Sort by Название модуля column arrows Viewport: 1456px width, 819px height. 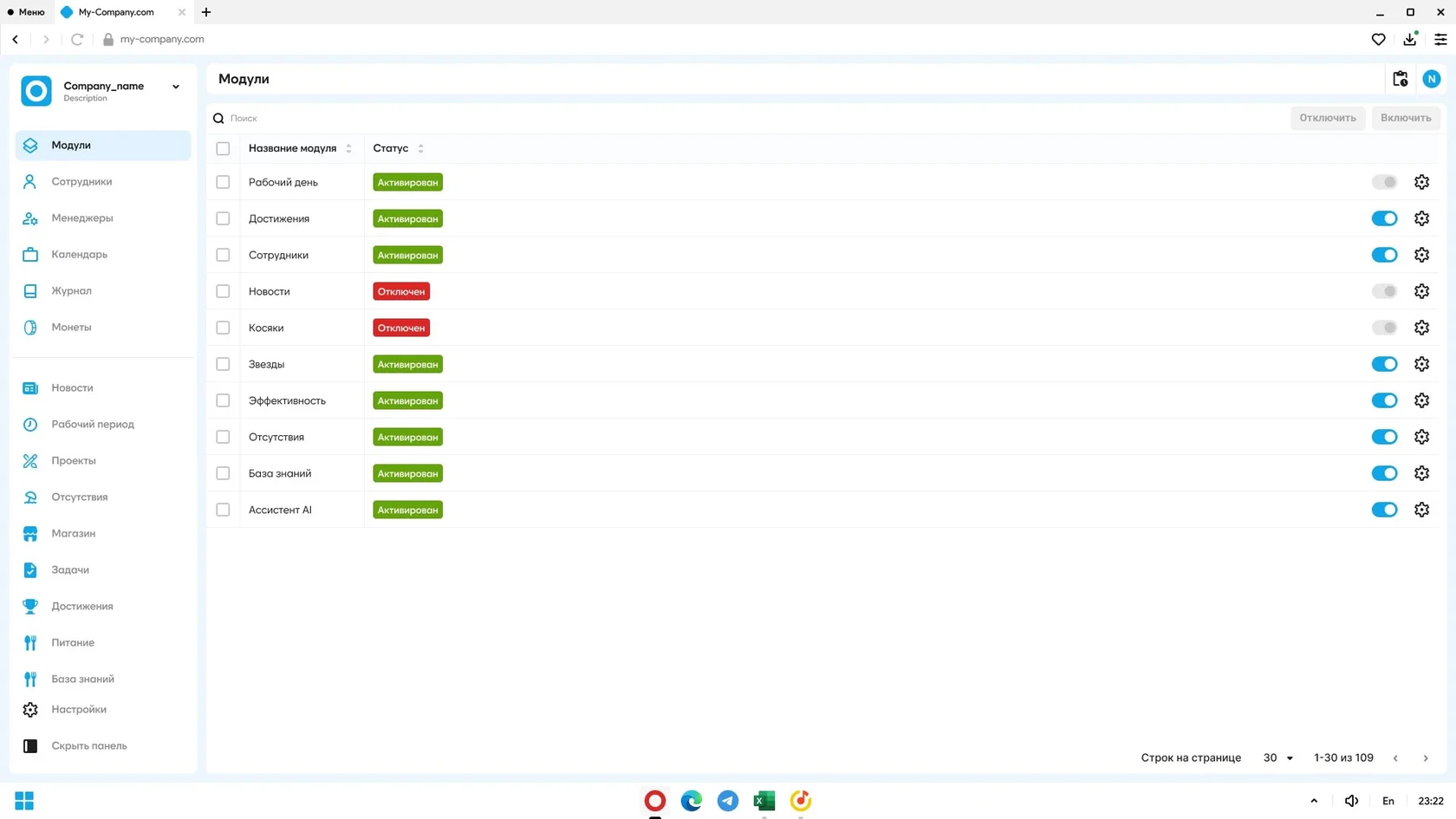pos(348,149)
